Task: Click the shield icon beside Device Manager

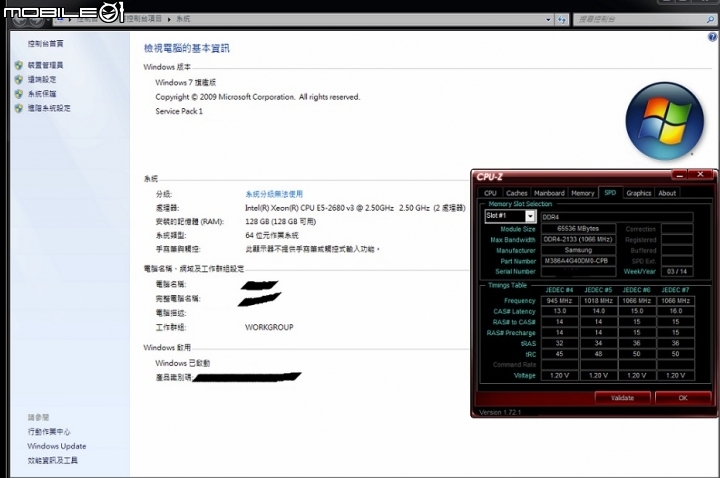Action: [18, 65]
